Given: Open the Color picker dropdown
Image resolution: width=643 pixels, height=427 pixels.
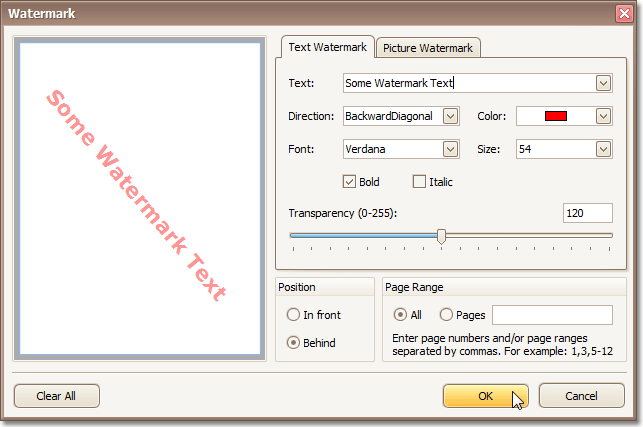Looking at the screenshot, I should point(603,116).
